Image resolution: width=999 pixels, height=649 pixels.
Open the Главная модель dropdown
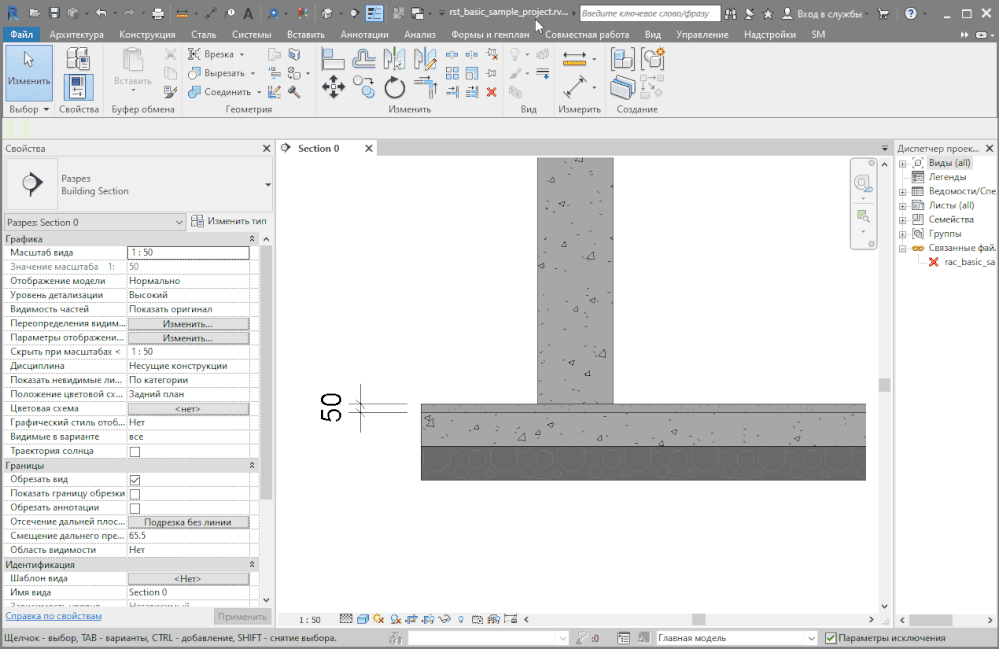coord(811,638)
